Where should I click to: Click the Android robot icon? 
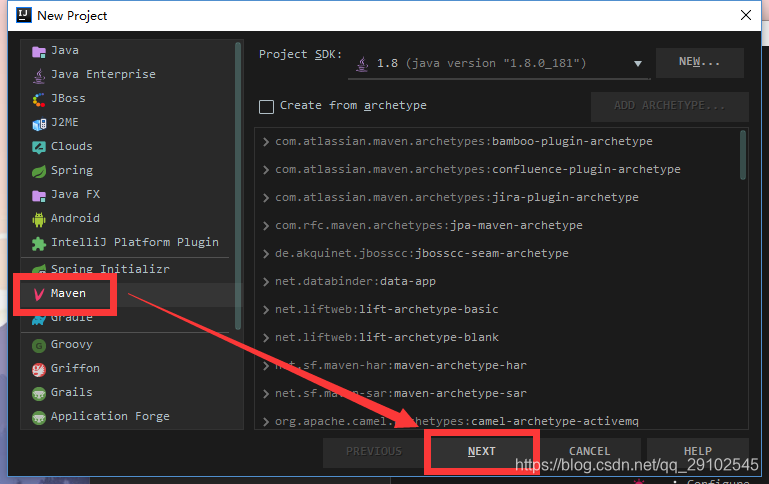pos(39,219)
